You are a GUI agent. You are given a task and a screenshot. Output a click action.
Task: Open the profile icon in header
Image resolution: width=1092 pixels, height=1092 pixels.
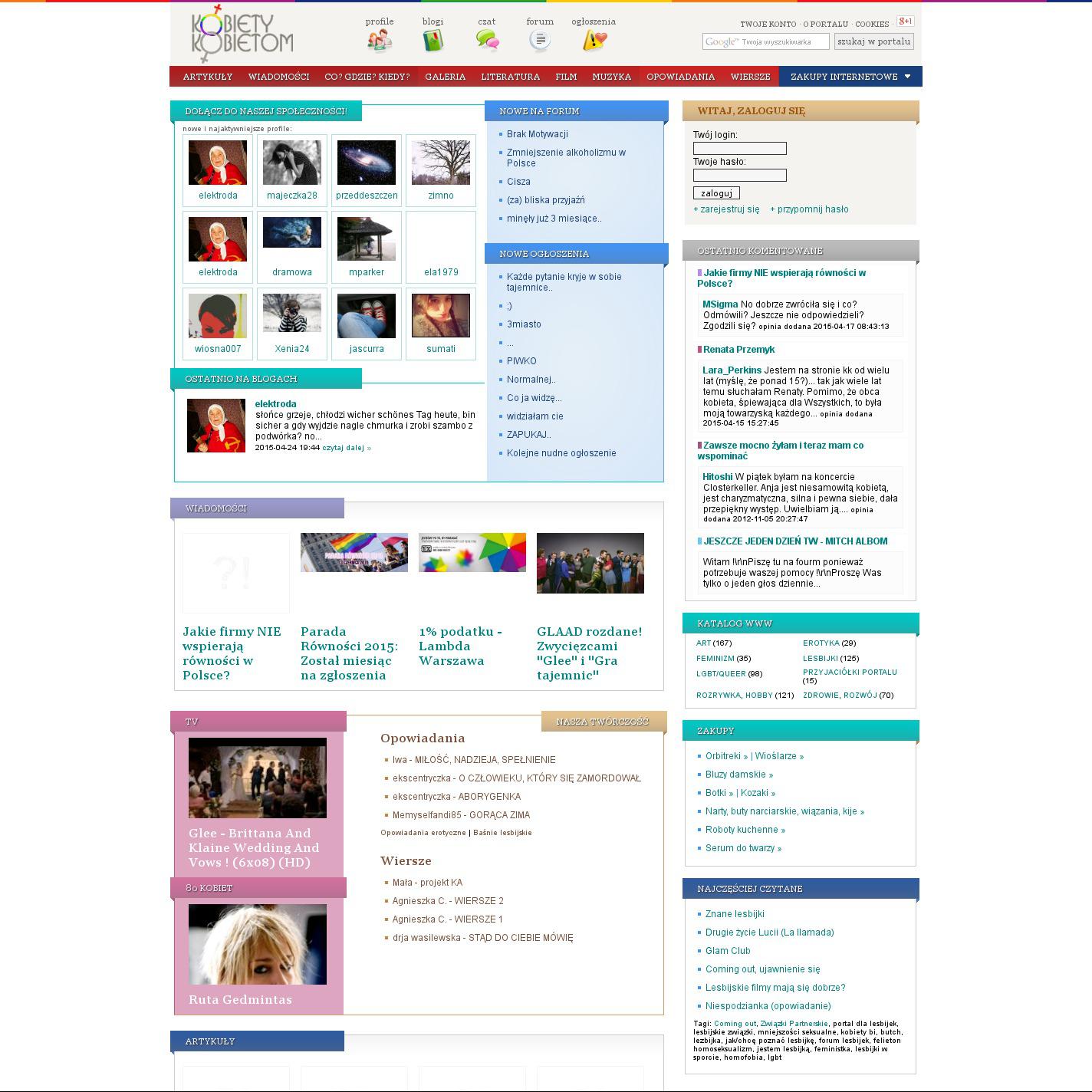tap(379, 41)
